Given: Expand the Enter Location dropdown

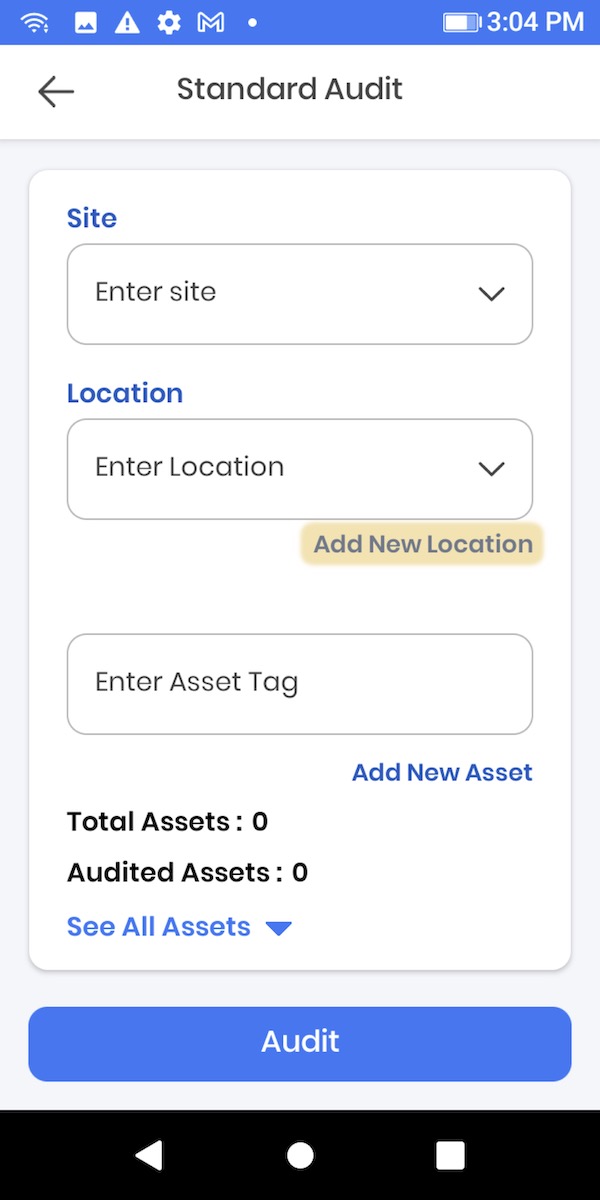Looking at the screenshot, I should coord(299,469).
